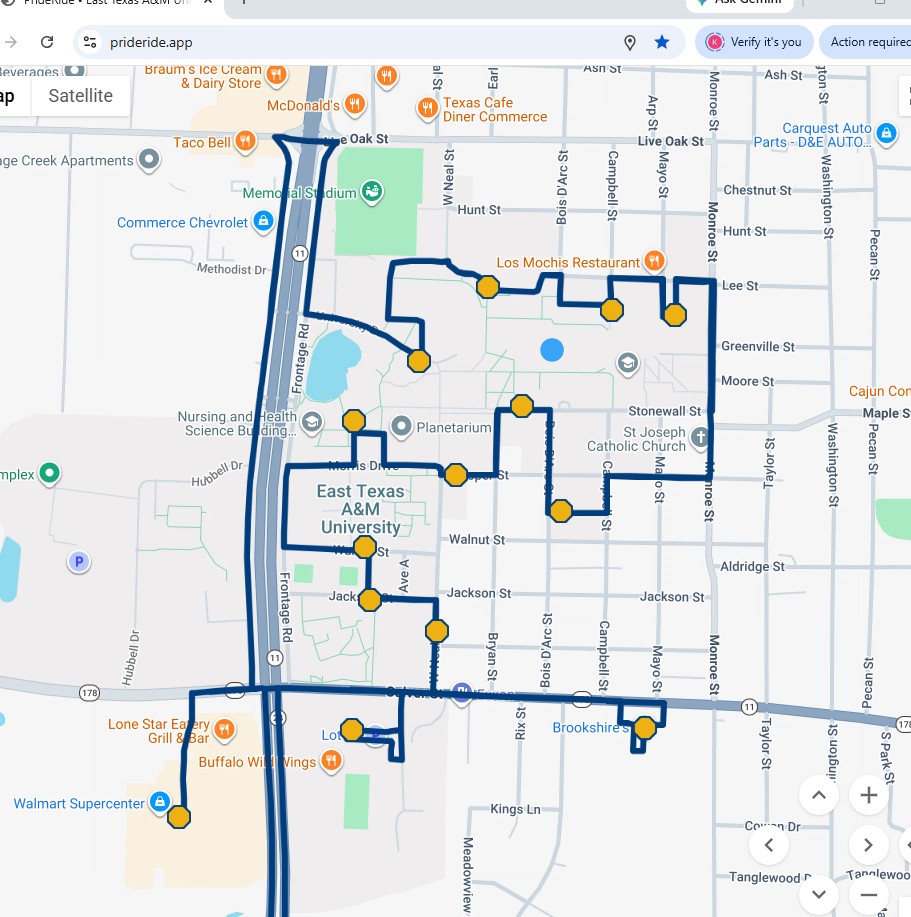Viewport: 911px width, 917px height.
Task: Click the Lee St label
Action: pyautogui.click(x=740, y=285)
